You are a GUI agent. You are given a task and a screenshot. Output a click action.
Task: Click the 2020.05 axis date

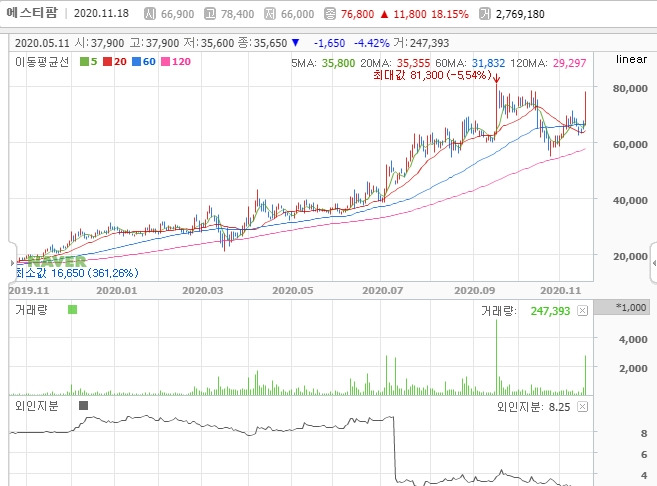pos(293,291)
